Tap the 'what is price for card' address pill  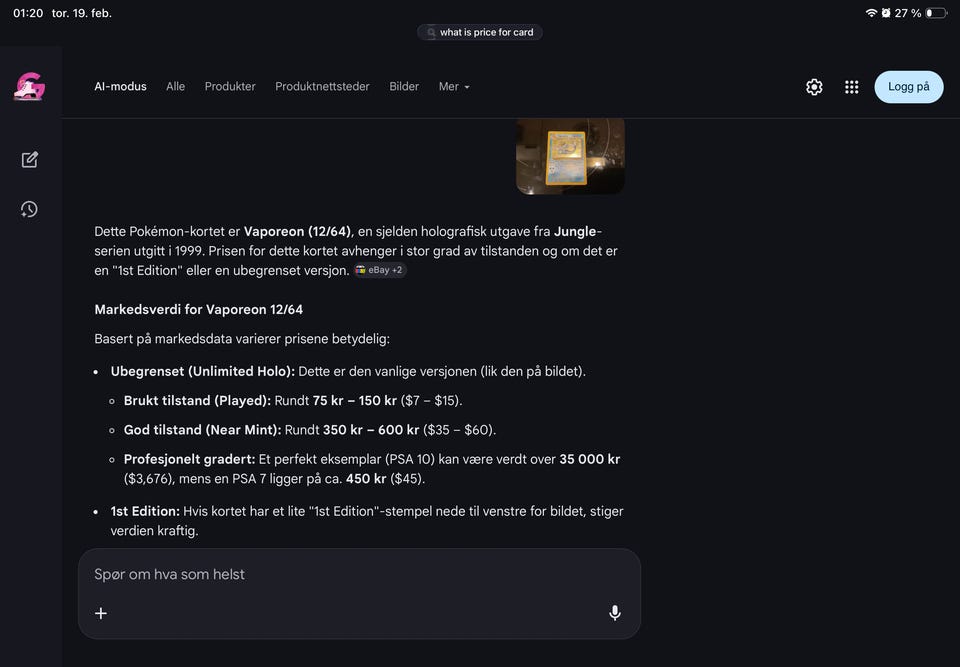tap(480, 32)
